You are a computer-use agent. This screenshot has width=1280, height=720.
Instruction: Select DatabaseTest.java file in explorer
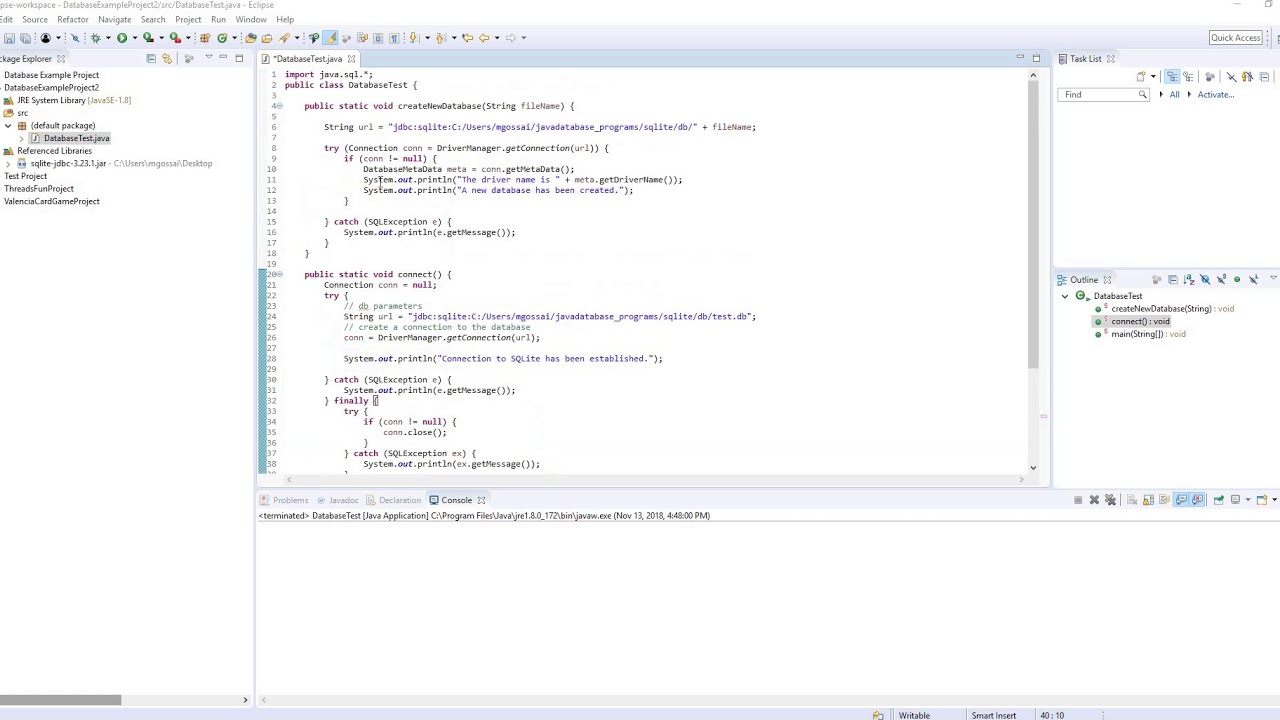pos(76,138)
